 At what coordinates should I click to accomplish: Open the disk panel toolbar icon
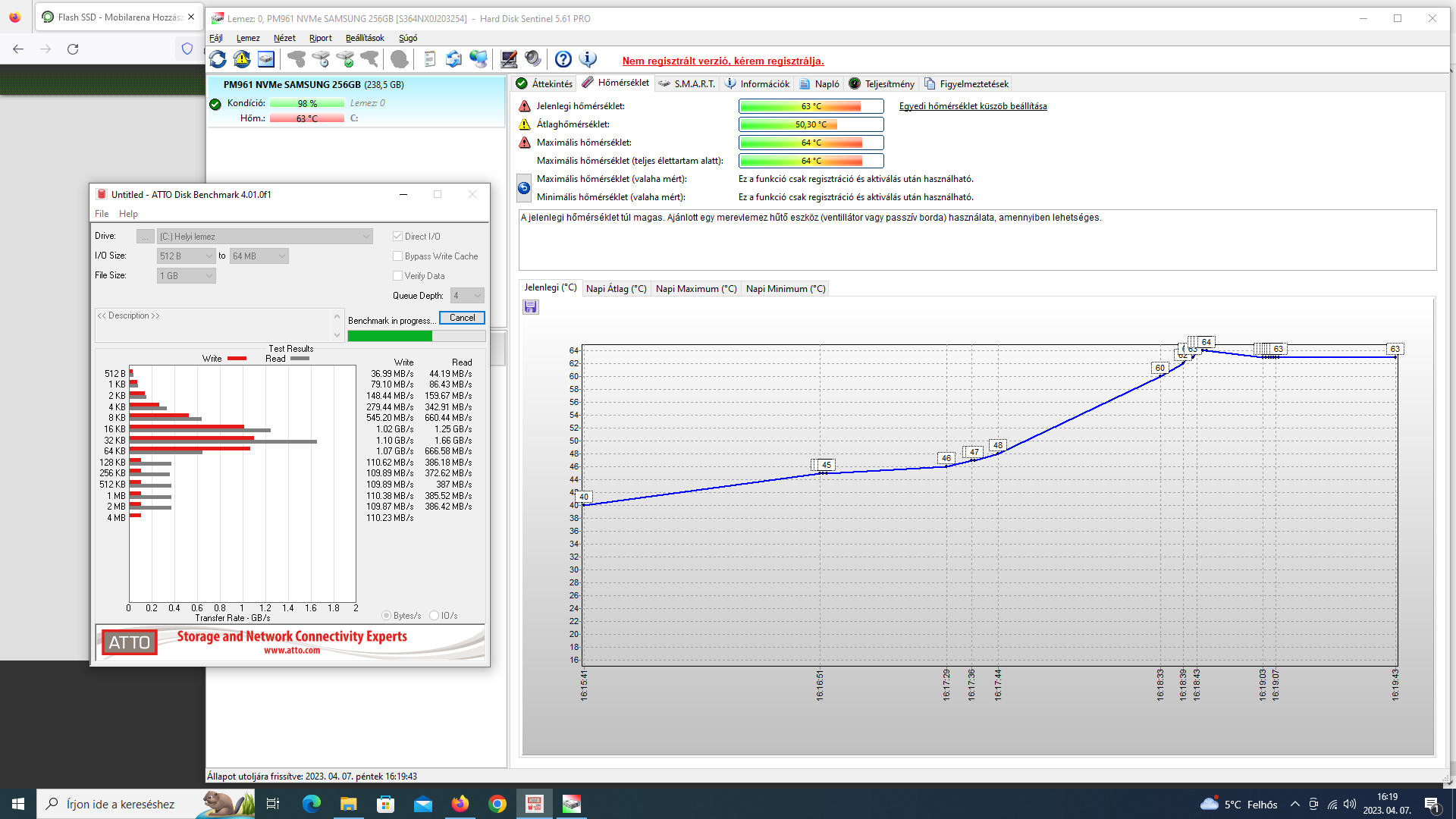coord(266,59)
